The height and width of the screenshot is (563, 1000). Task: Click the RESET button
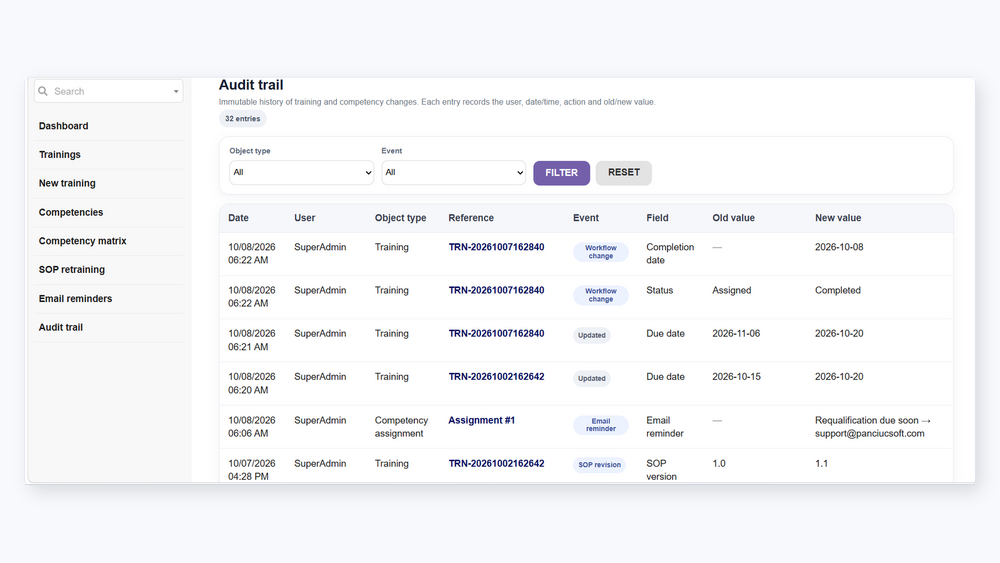pyautogui.click(x=624, y=173)
